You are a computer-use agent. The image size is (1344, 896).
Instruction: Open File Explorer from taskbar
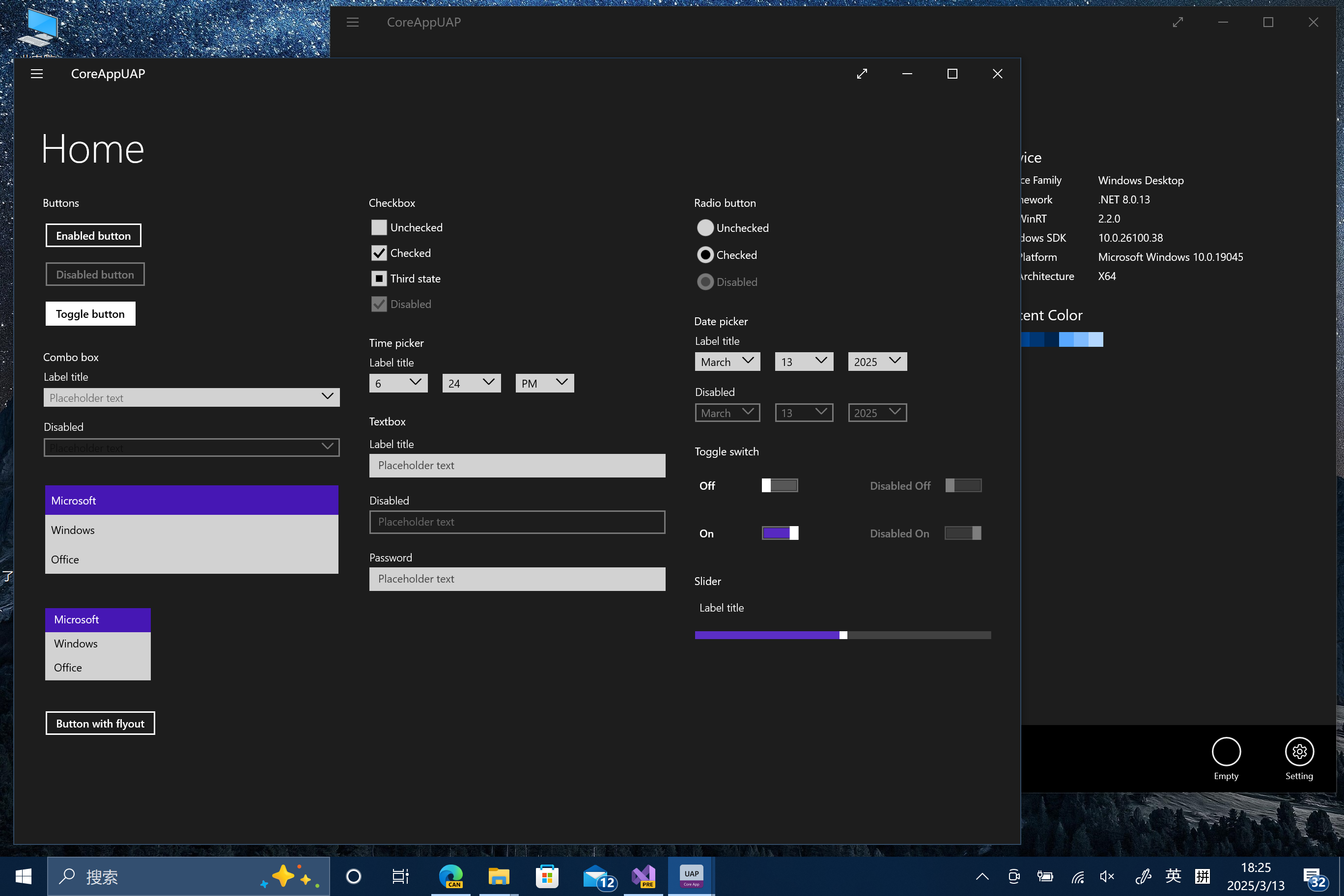tap(498, 876)
